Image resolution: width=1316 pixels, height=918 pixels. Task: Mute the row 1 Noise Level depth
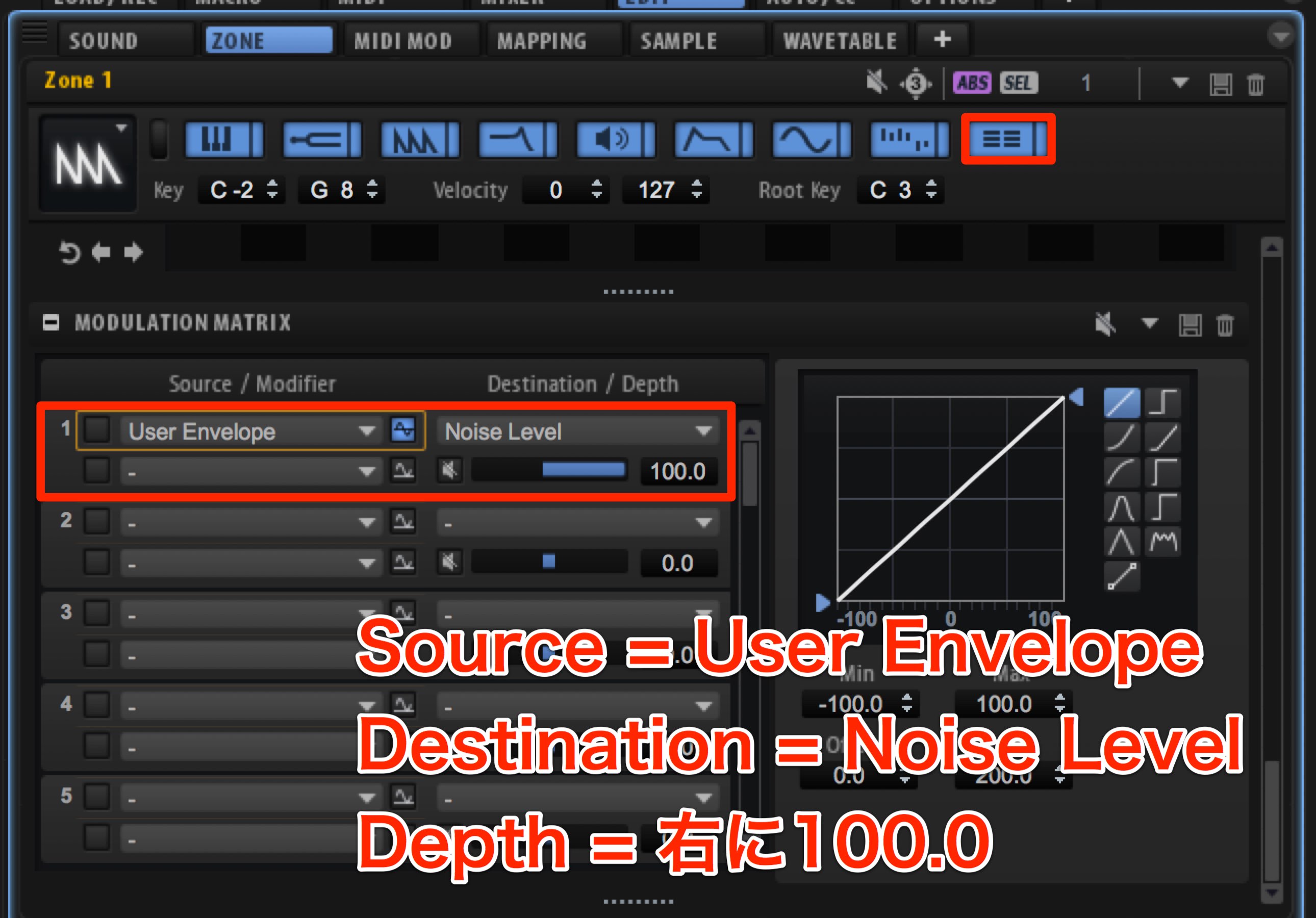(x=449, y=470)
